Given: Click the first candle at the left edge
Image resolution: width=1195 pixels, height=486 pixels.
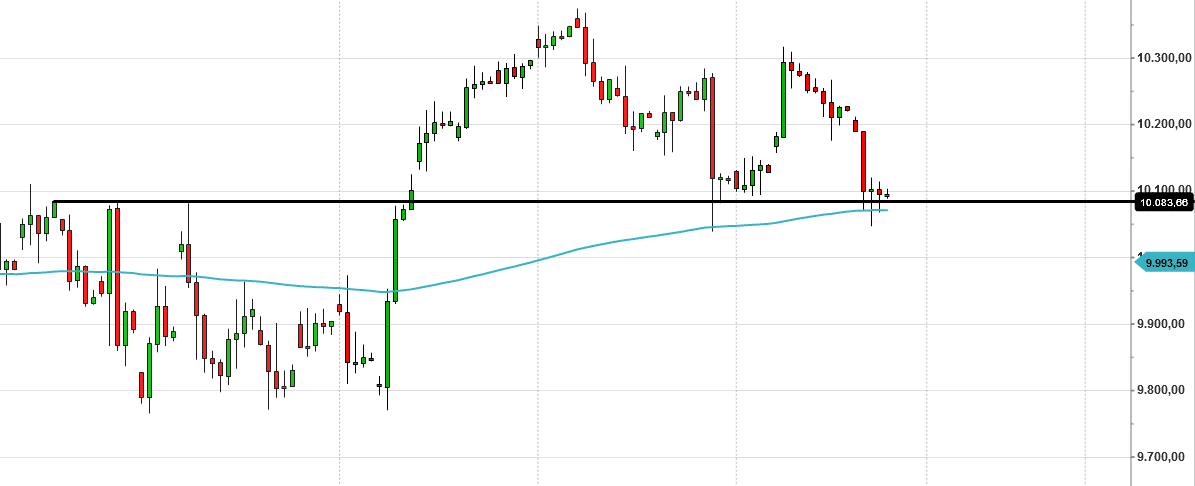Looking at the screenshot, I should (6, 266).
